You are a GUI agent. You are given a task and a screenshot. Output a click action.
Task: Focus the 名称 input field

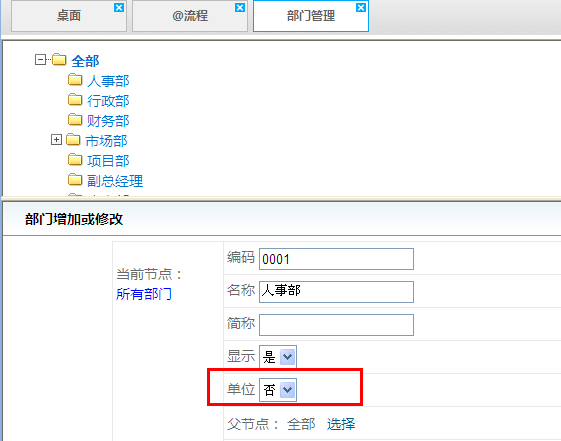tap(336, 292)
